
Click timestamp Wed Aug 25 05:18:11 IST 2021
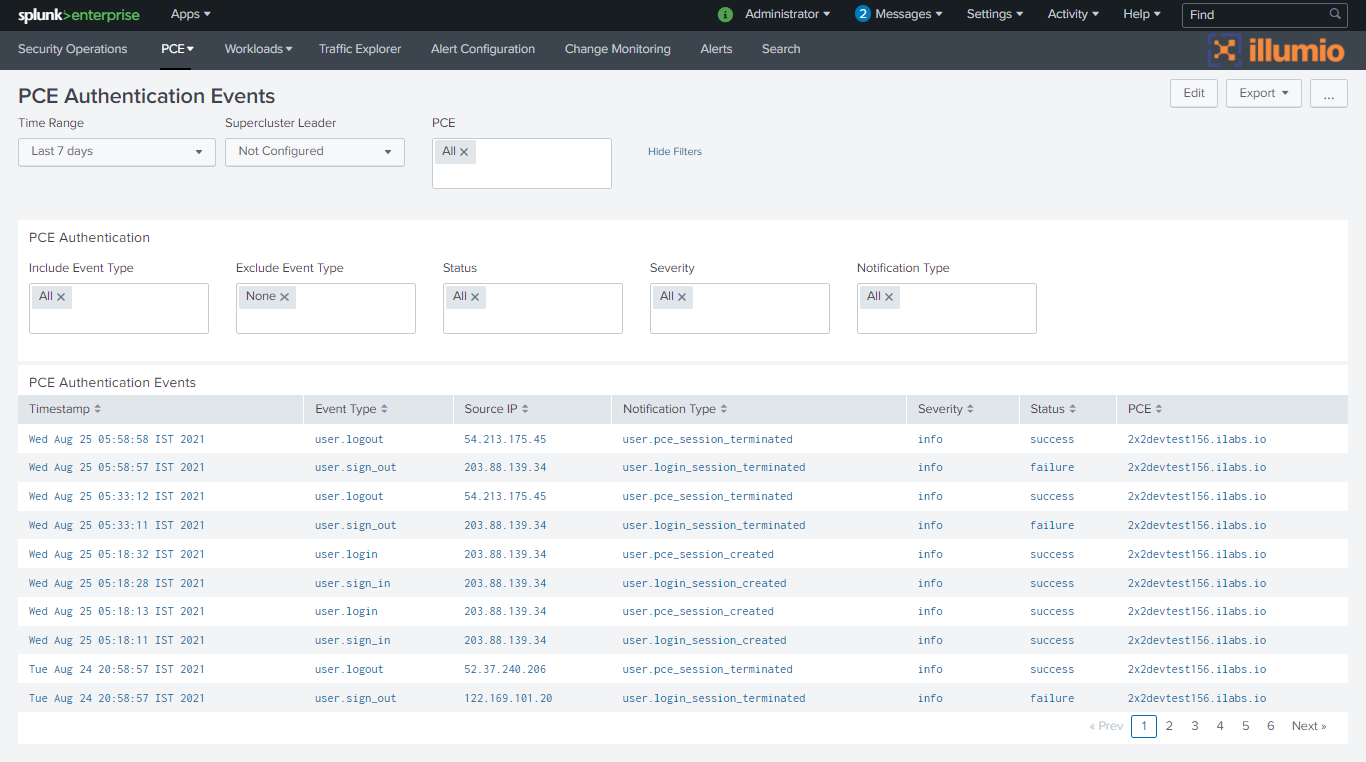pyautogui.click(x=117, y=640)
